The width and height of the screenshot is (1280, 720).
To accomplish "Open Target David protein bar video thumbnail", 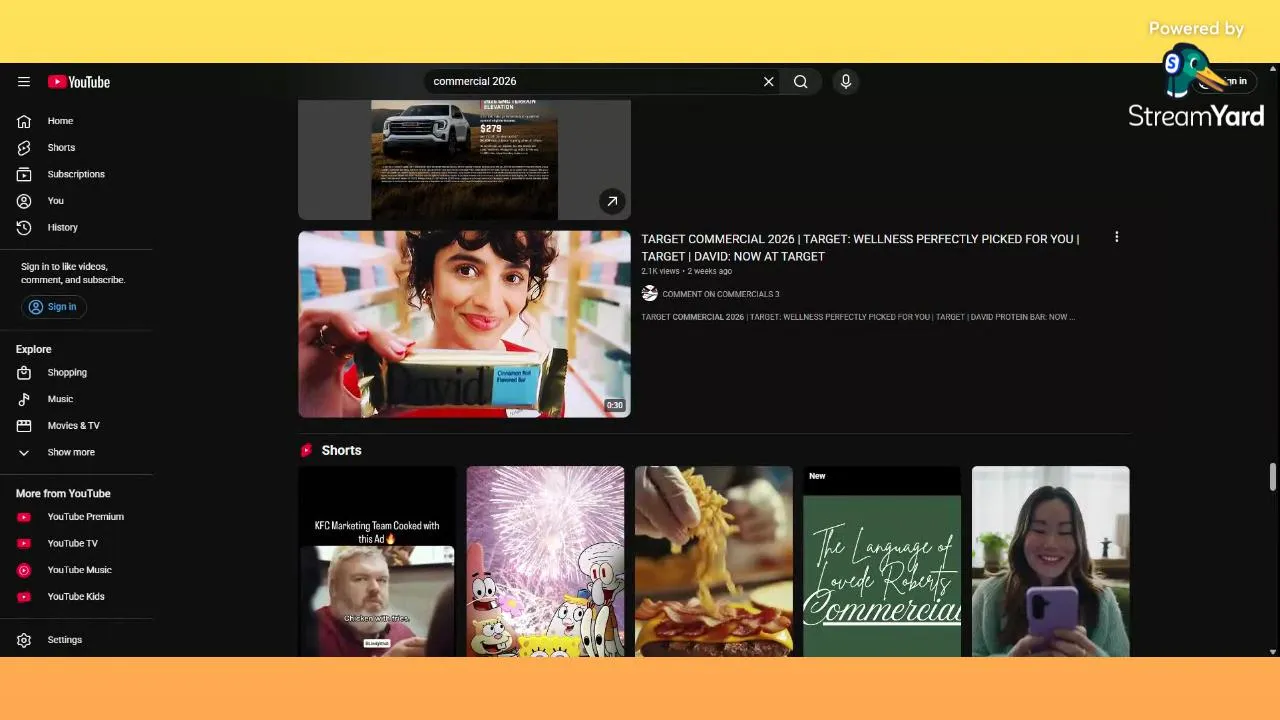I will pos(464,324).
